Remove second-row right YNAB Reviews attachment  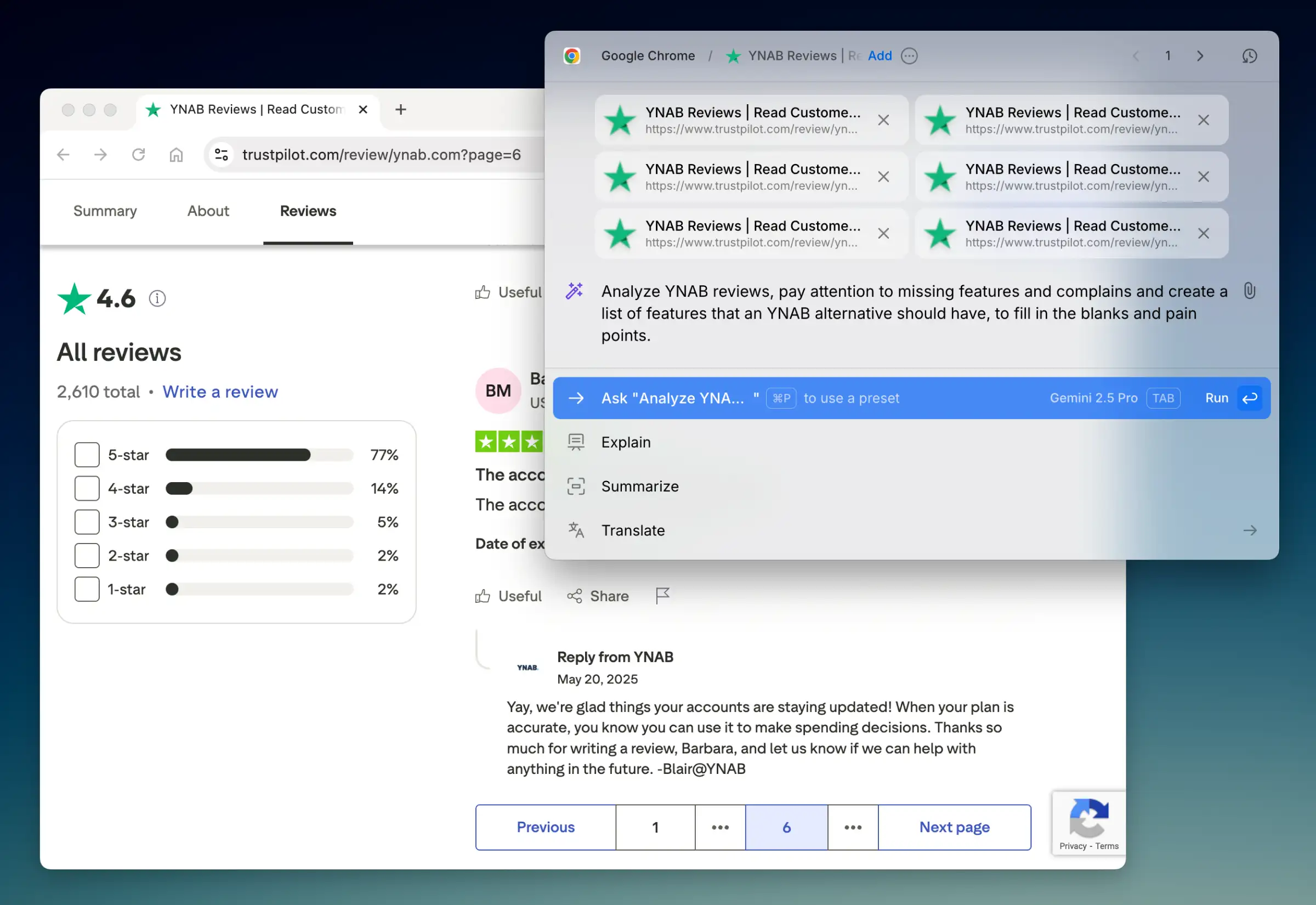[x=1203, y=177]
